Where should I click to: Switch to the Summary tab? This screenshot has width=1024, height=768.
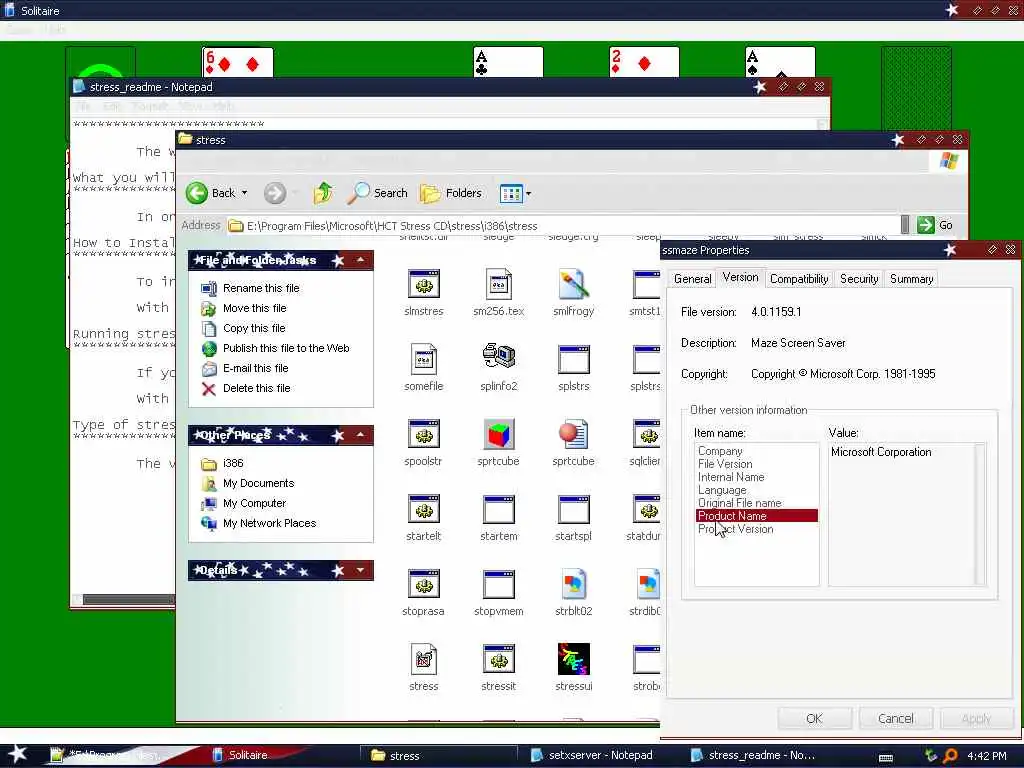point(911,279)
